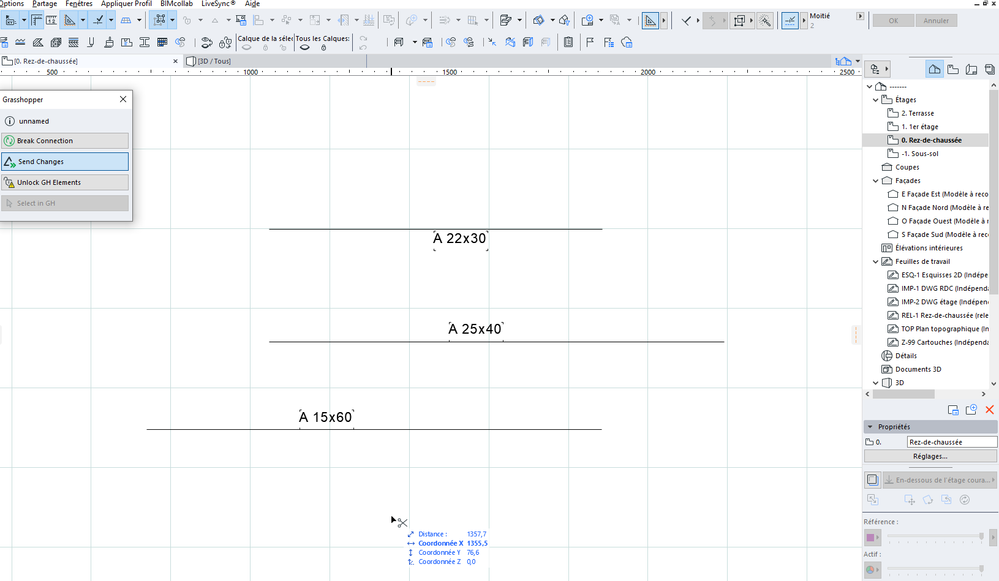Collapse the Étages tree node
This screenshot has width=999, height=581.
pos(875,100)
